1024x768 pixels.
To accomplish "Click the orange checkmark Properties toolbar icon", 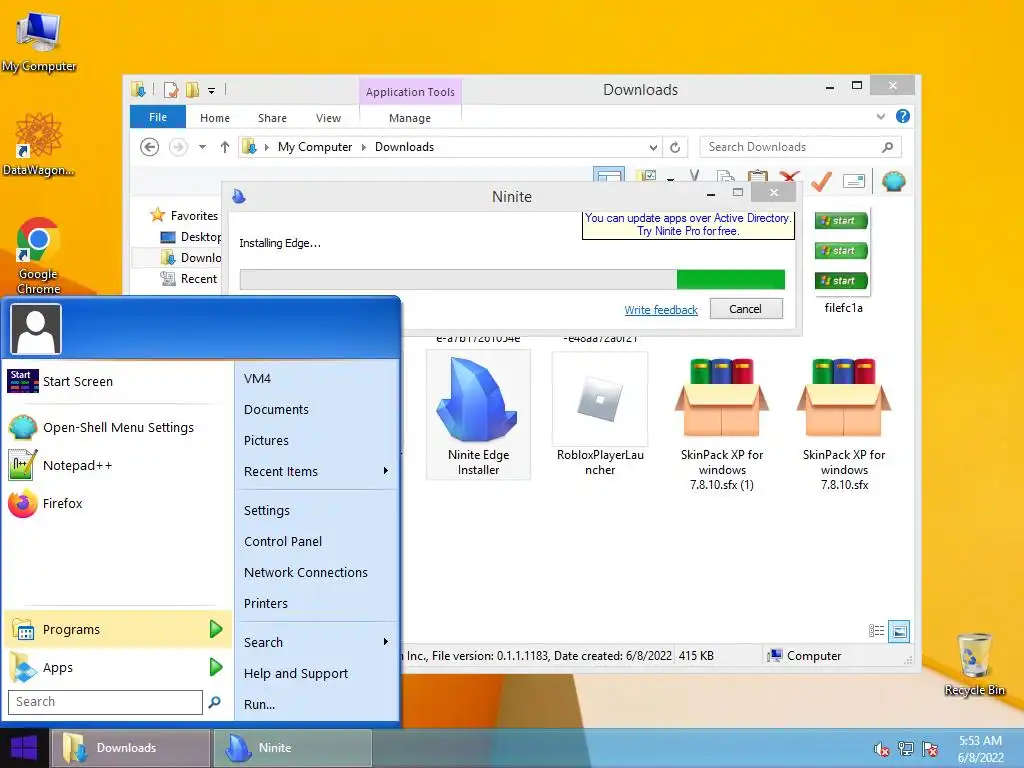I will pos(821,181).
